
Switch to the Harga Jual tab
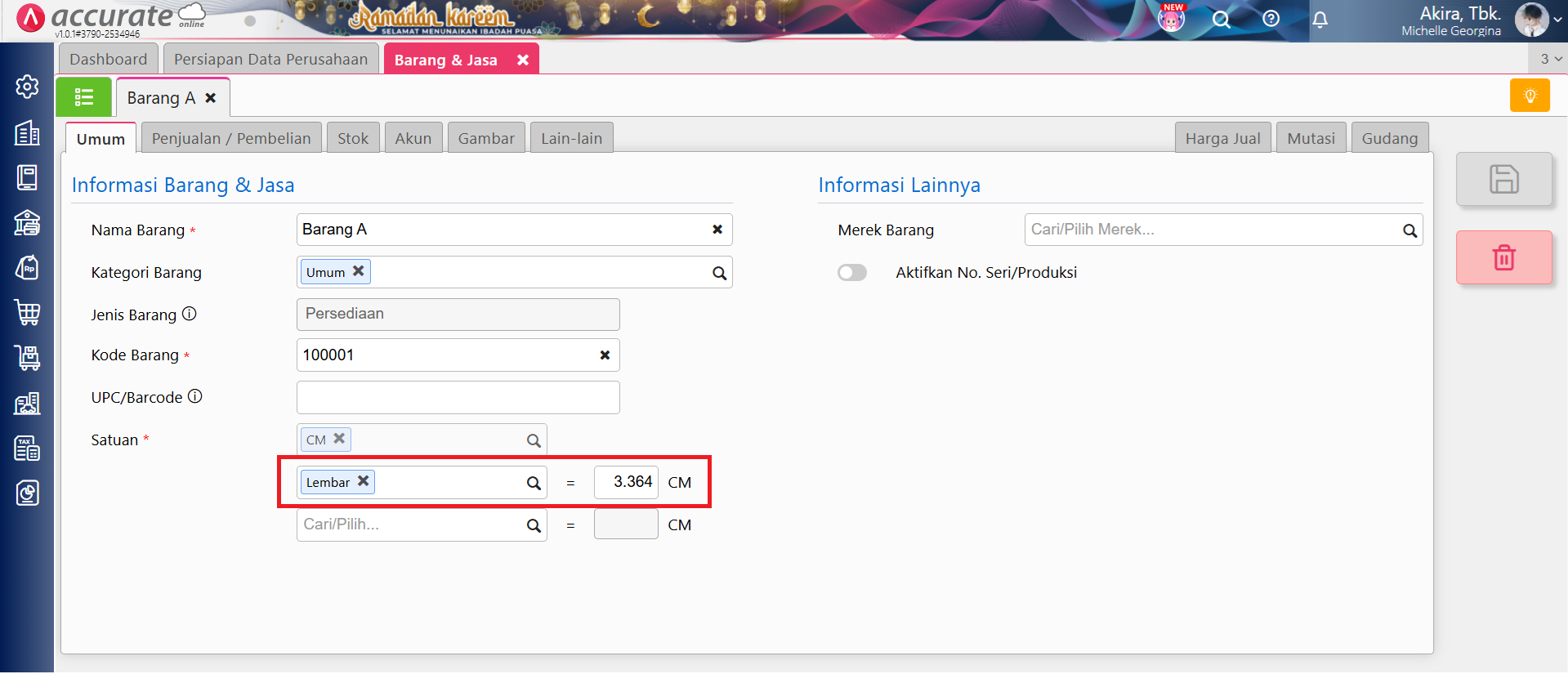[1222, 138]
